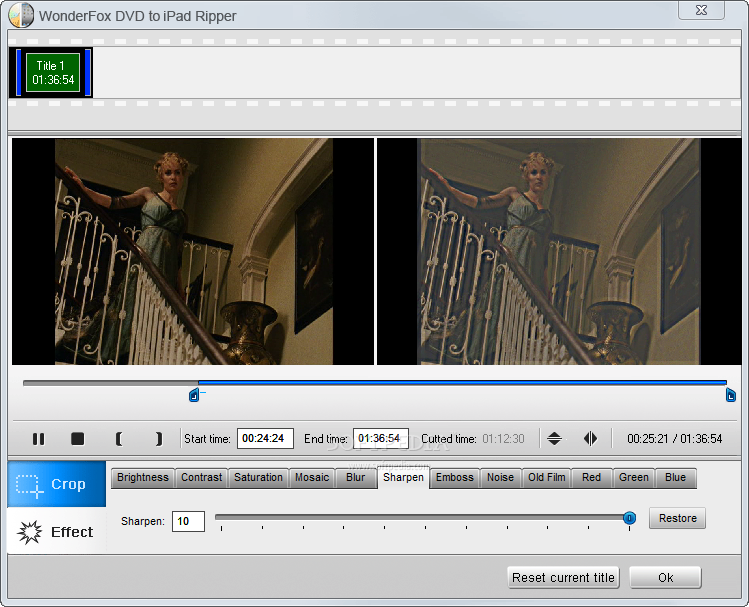Image resolution: width=749 pixels, height=607 pixels.
Task: Click the vertical flip icon
Action: point(554,438)
